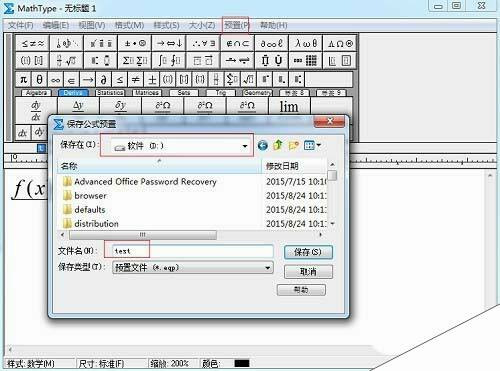Select the distribution folder
Image resolution: width=500 pixels, height=371 pixels.
coord(91,224)
